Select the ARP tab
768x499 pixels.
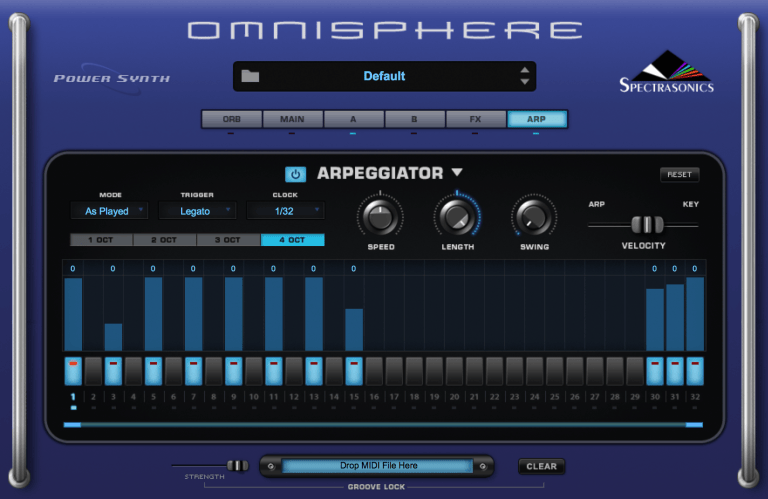(x=536, y=119)
